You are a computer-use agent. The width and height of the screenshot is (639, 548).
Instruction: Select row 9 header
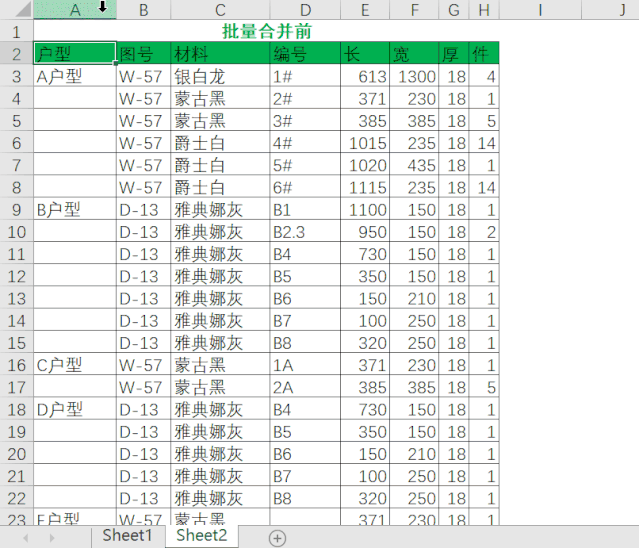point(16,209)
